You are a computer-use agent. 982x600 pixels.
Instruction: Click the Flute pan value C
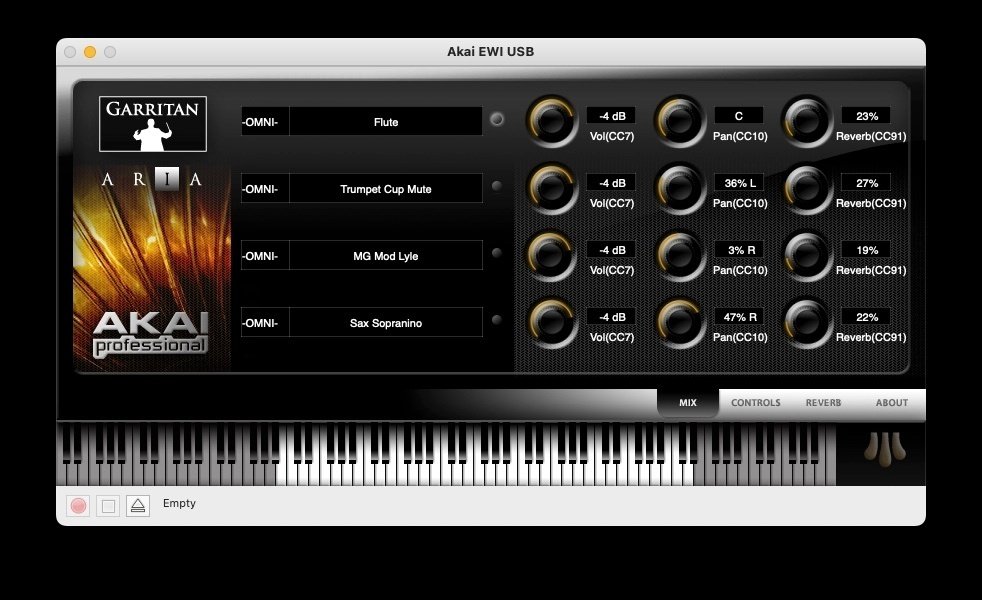(739, 116)
